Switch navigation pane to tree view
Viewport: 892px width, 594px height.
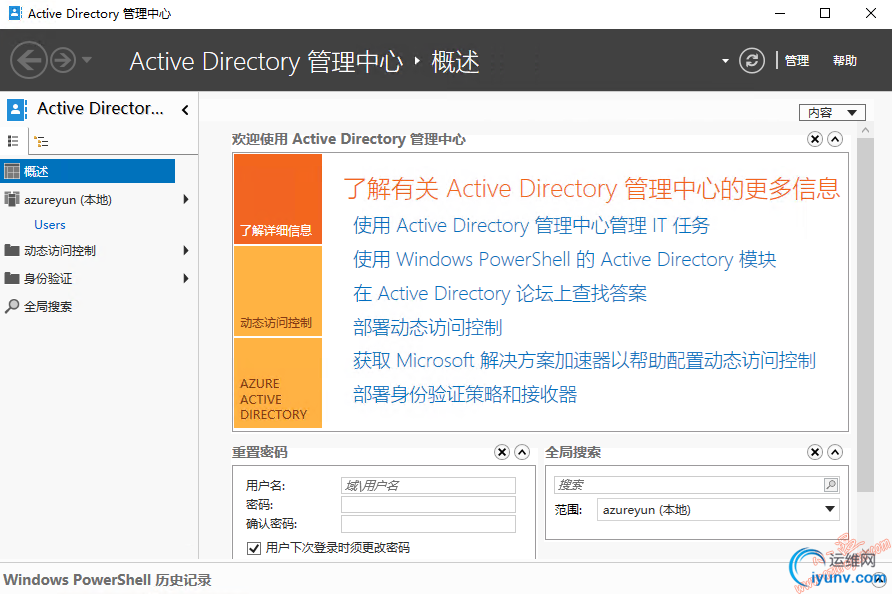click(x=41, y=141)
